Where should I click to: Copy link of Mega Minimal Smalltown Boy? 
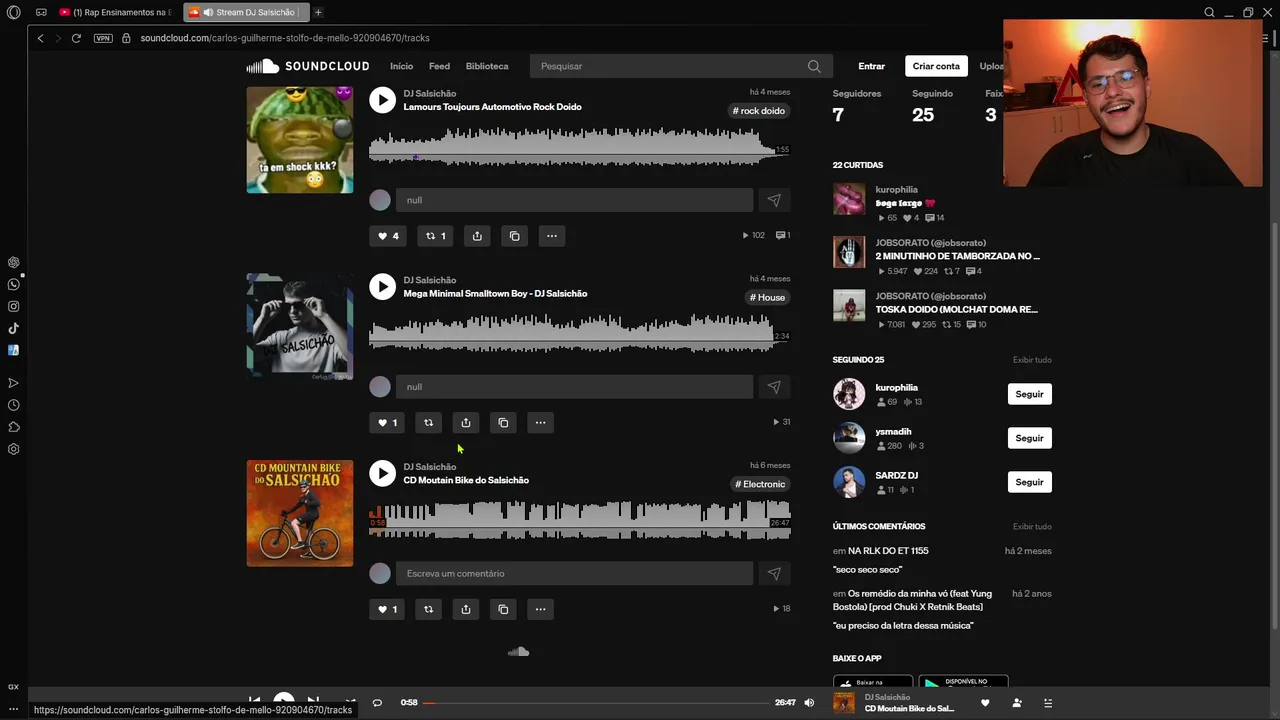coord(503,422)
